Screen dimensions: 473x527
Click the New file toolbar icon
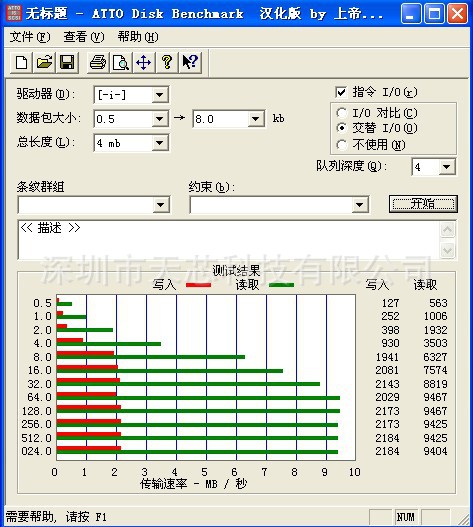(x=22, y=63)
